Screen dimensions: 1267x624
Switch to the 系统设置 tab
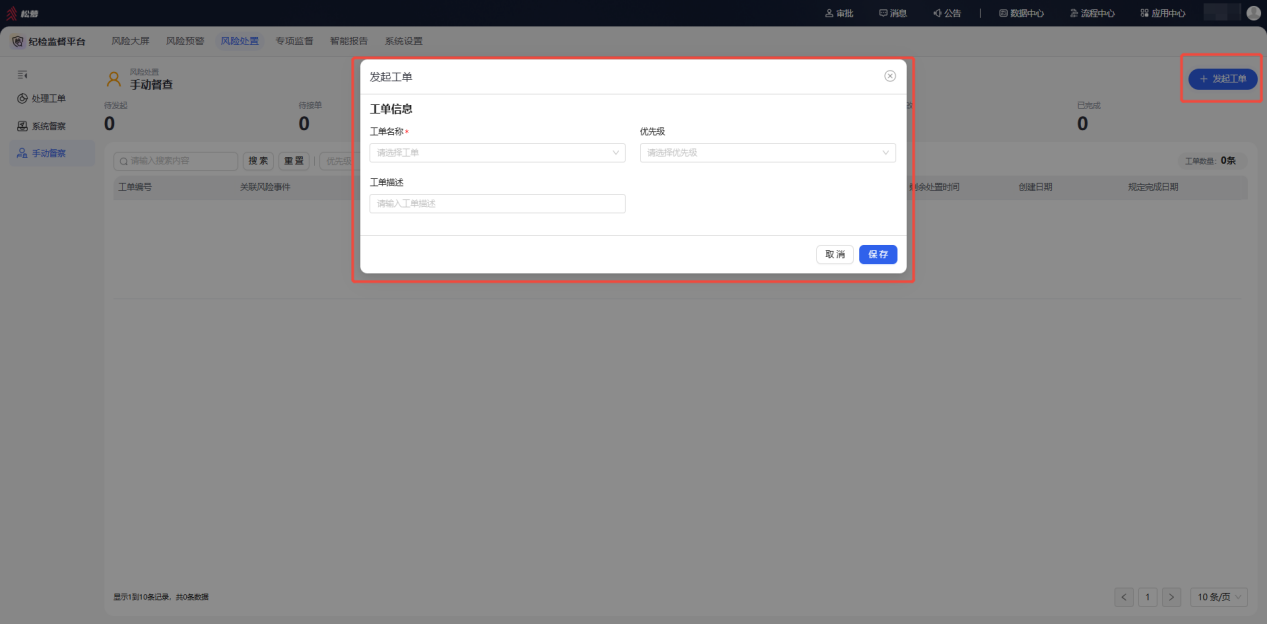403,41
